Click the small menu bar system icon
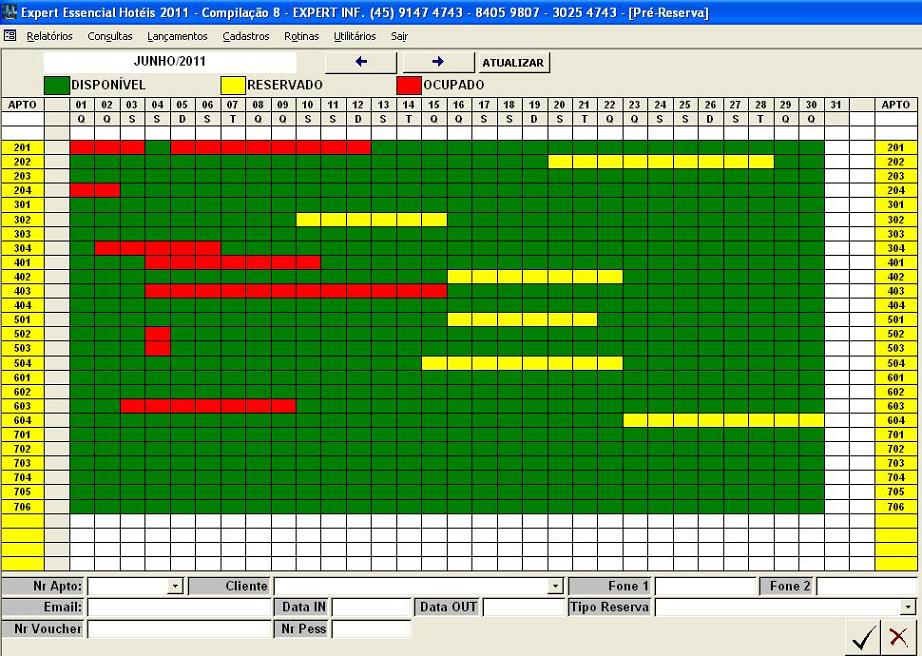 click(x=10, y=36)
